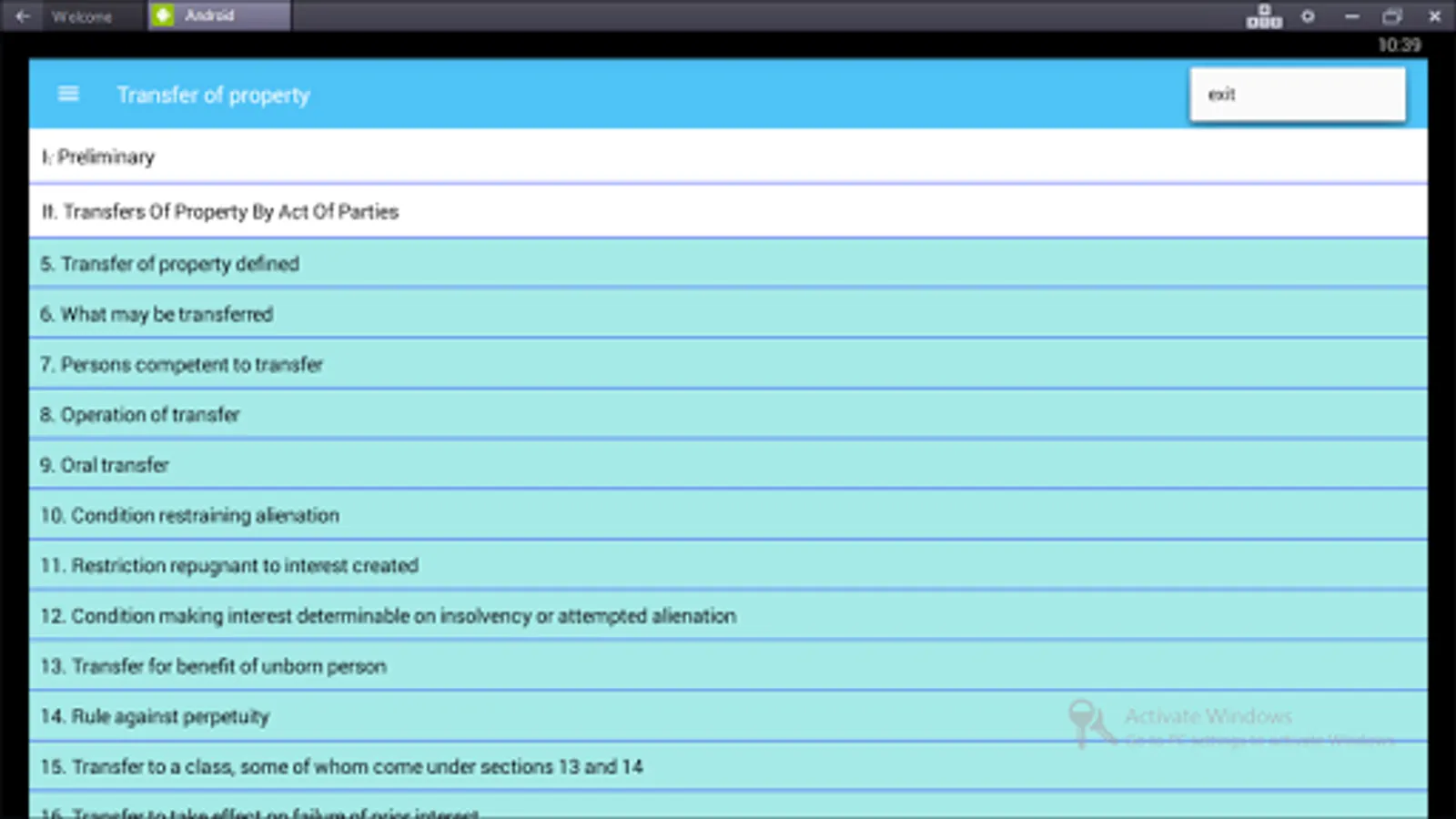Screen dimensions: 1456x819
Task: Open section 6. What may be transferred
Action: (x=728, y=314)
